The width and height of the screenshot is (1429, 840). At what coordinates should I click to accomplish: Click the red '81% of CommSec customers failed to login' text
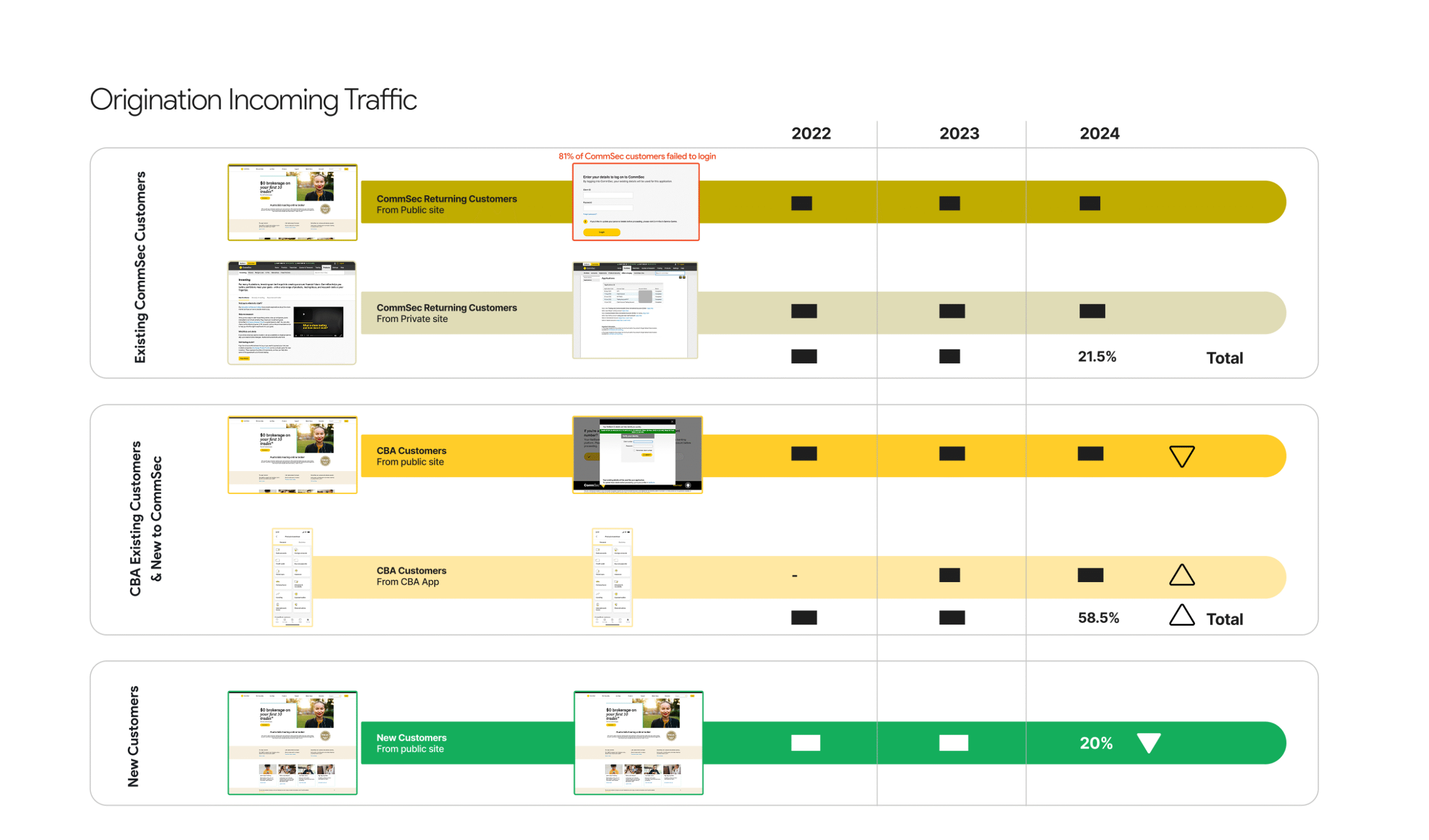(x=637, y=156)
